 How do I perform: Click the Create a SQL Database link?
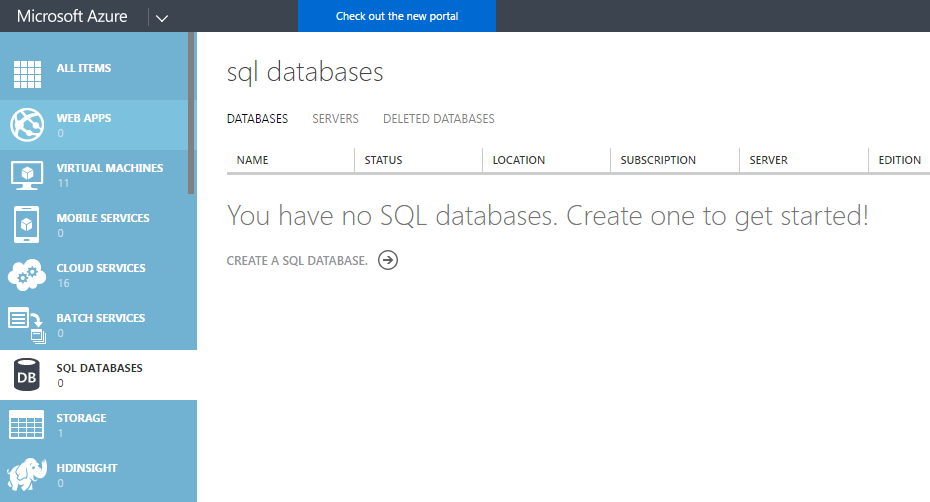[297, 260]
